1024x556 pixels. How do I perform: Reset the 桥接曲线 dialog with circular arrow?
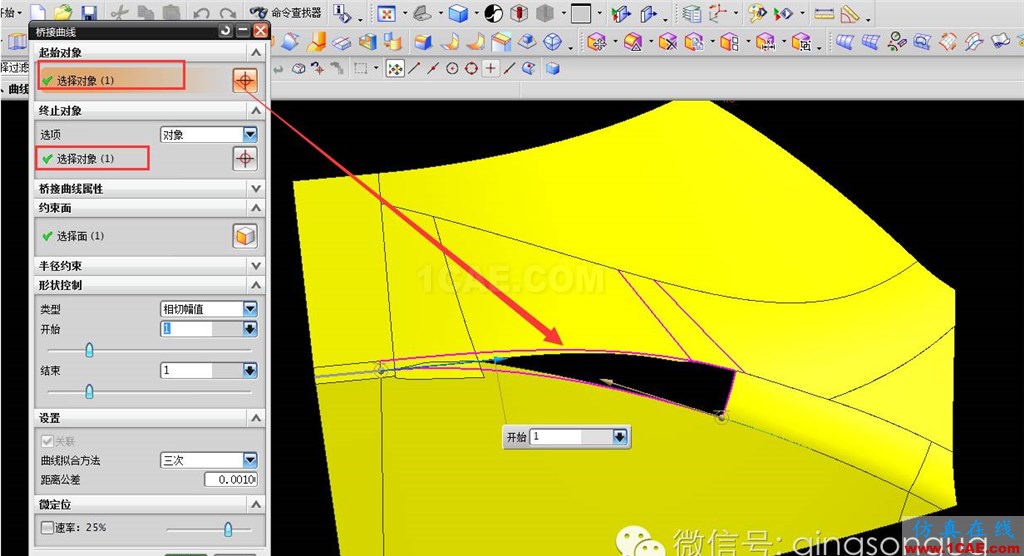coord(226,31)
